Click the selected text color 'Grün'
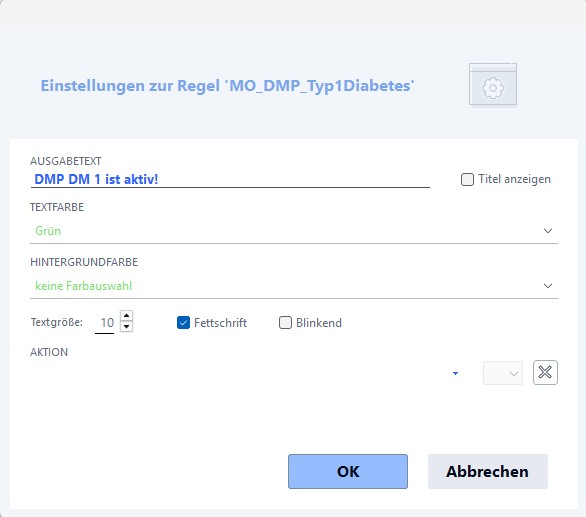The image size is (586, 517). tap(48, 231)
